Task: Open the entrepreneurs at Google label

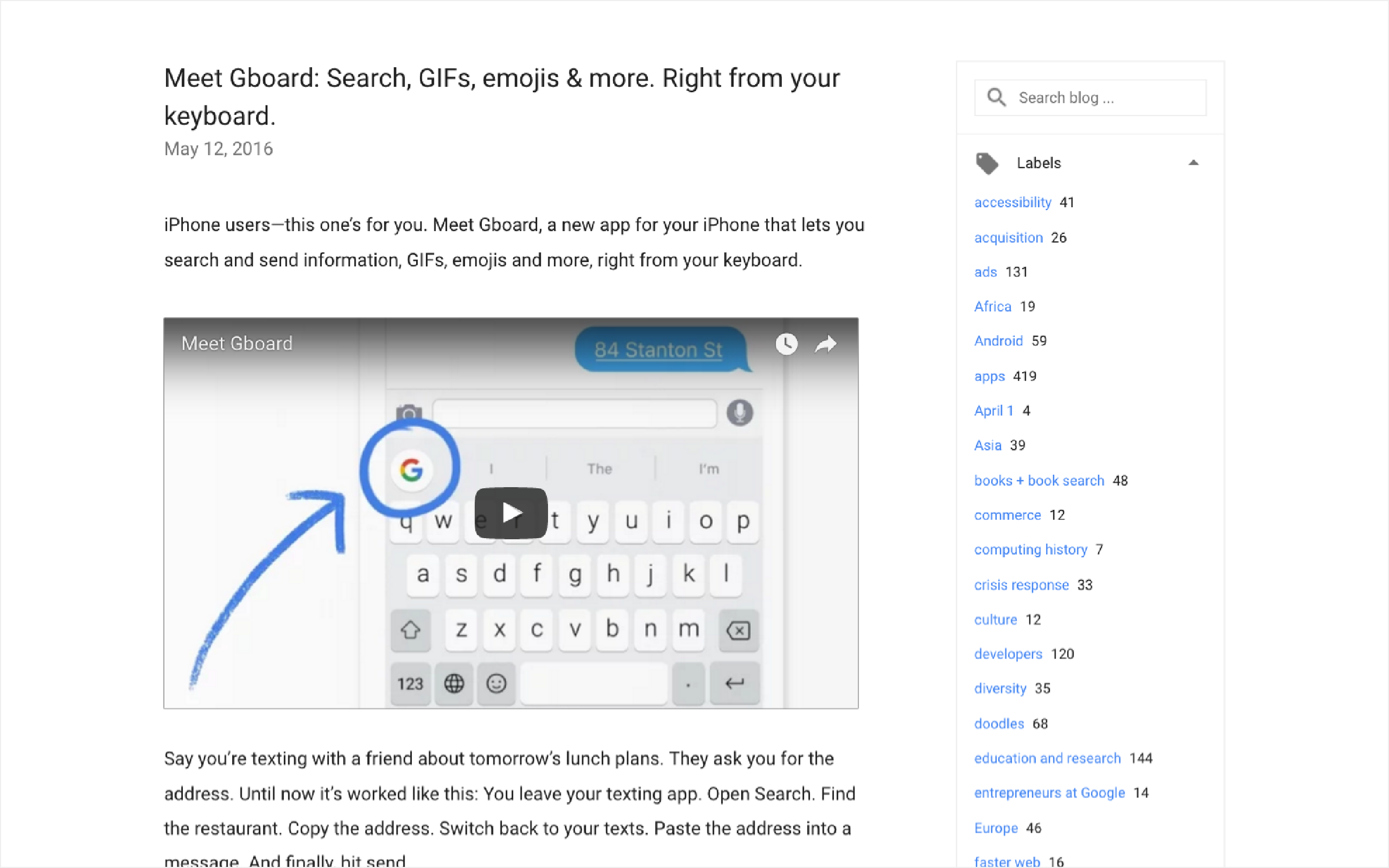Action: point(1049,793)
